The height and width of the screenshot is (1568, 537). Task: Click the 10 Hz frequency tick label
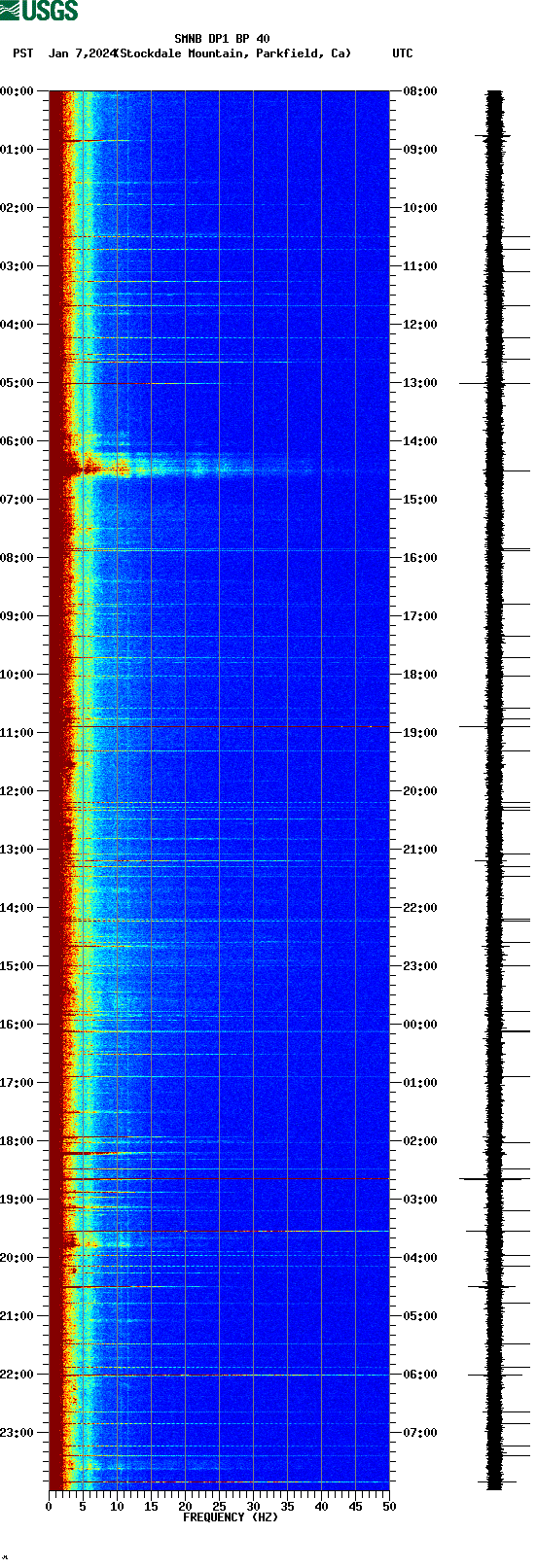[117, 1507]
